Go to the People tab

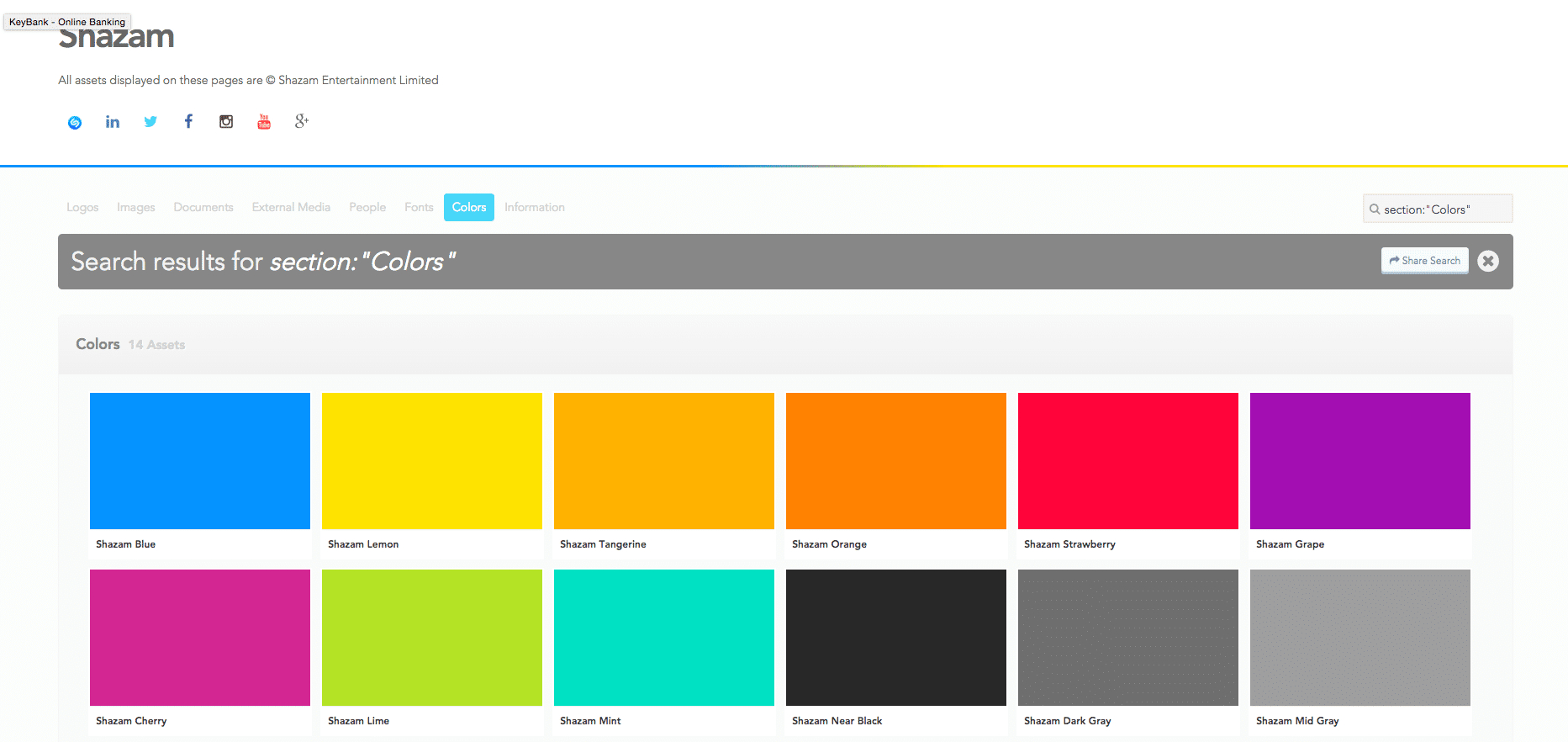click(367, 207)
